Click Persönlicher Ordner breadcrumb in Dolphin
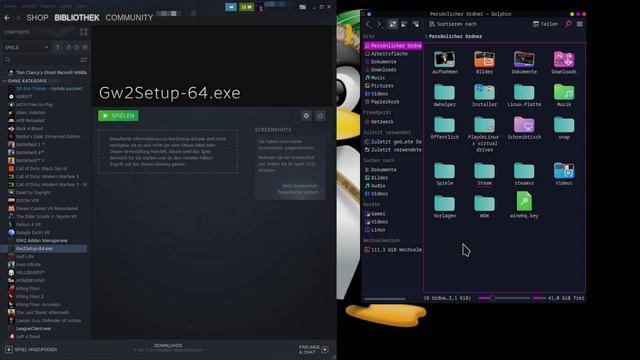The width and height of the screenshot is (640, 360). coord(455,36)
